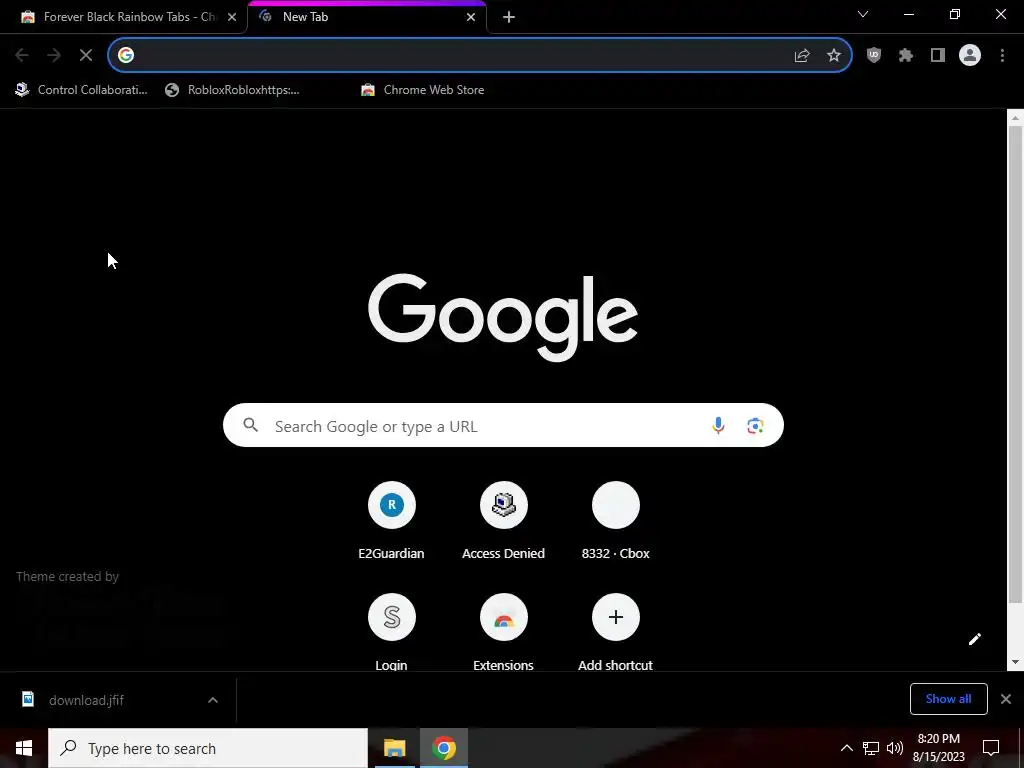Close the downloads bar
The image size is (1024, 768).
coord(1006,699)
